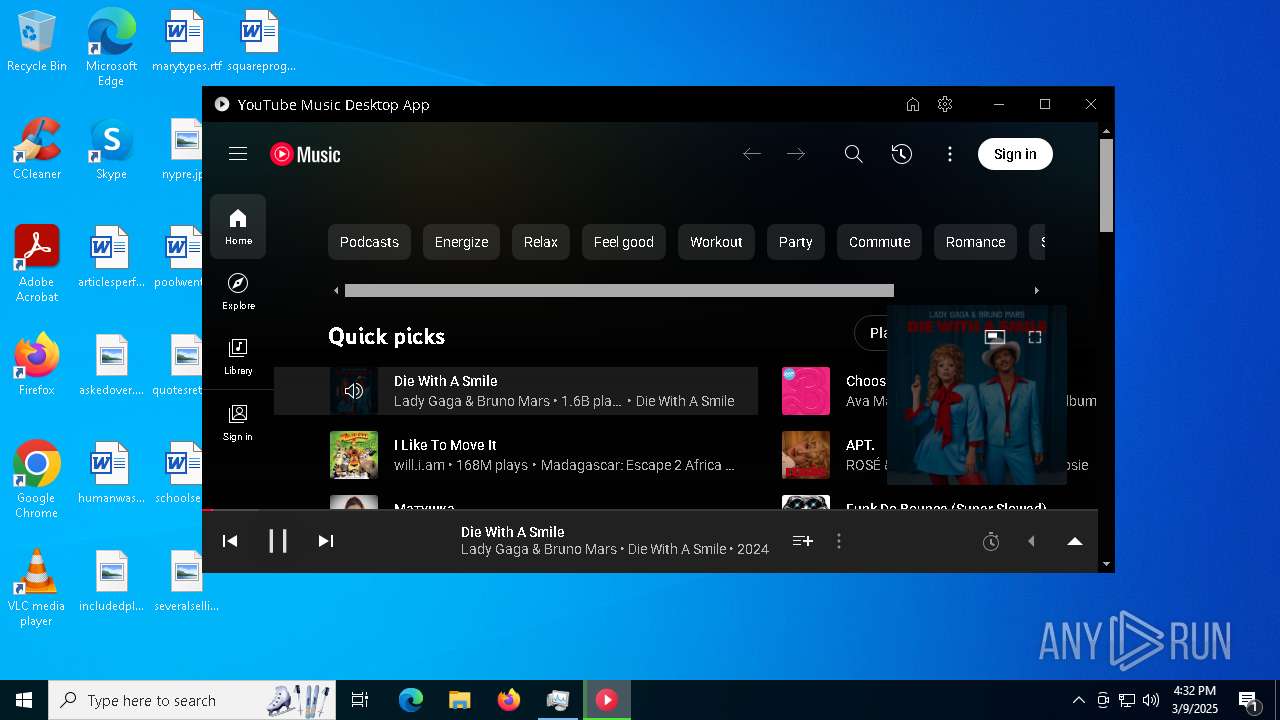This screenshot has width=1280, height=720.
Task: Open the search magnifier
Action: (x=853, y=154)
